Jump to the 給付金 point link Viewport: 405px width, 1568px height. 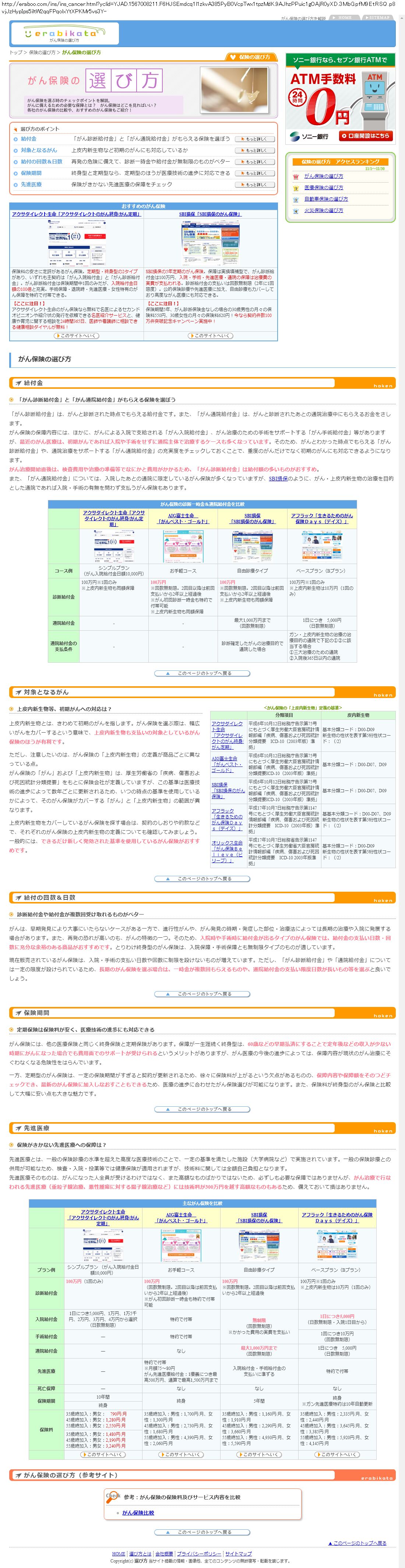pos(29,139)
